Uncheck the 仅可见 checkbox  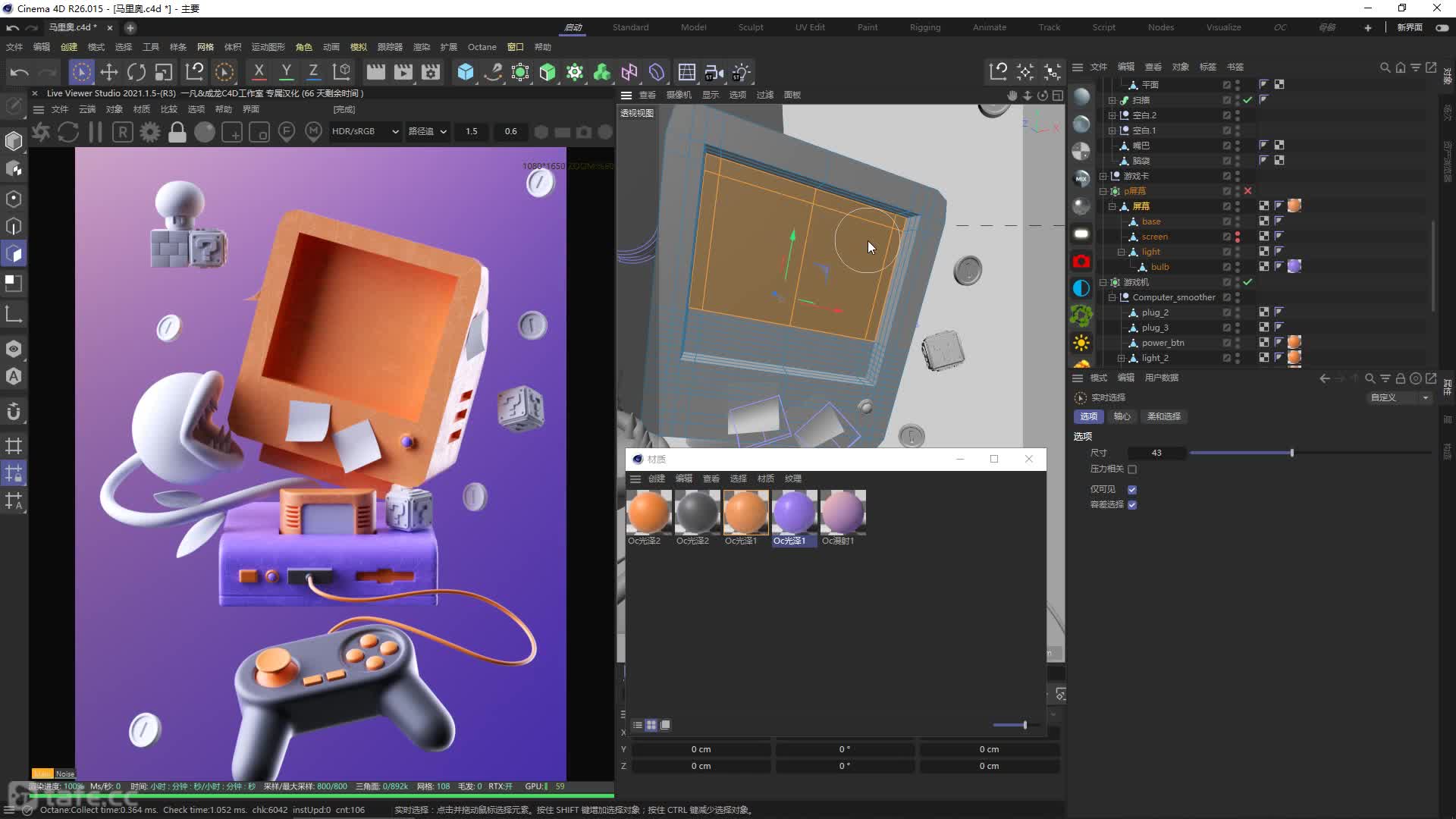(1132, 490)
